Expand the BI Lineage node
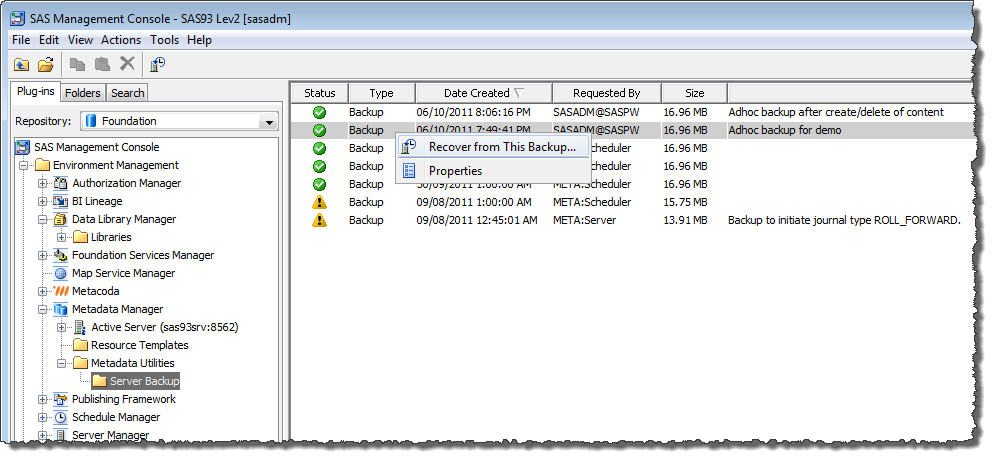The height and width of the screenshot is (460, 994). click(x=42, y=201)
